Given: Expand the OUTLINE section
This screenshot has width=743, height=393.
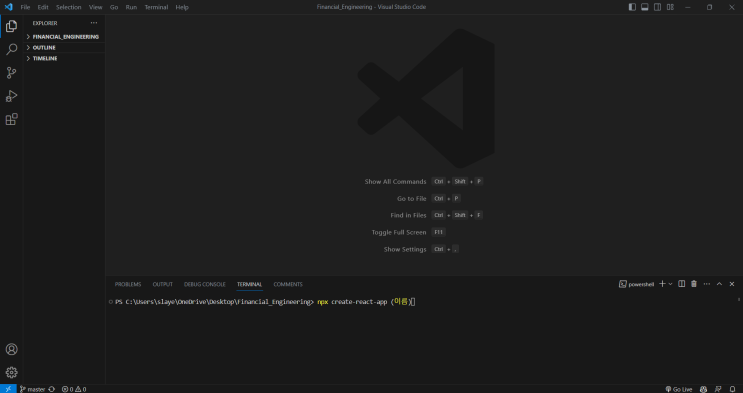Looking at the screenshot, I should click(x=64, y=47).
